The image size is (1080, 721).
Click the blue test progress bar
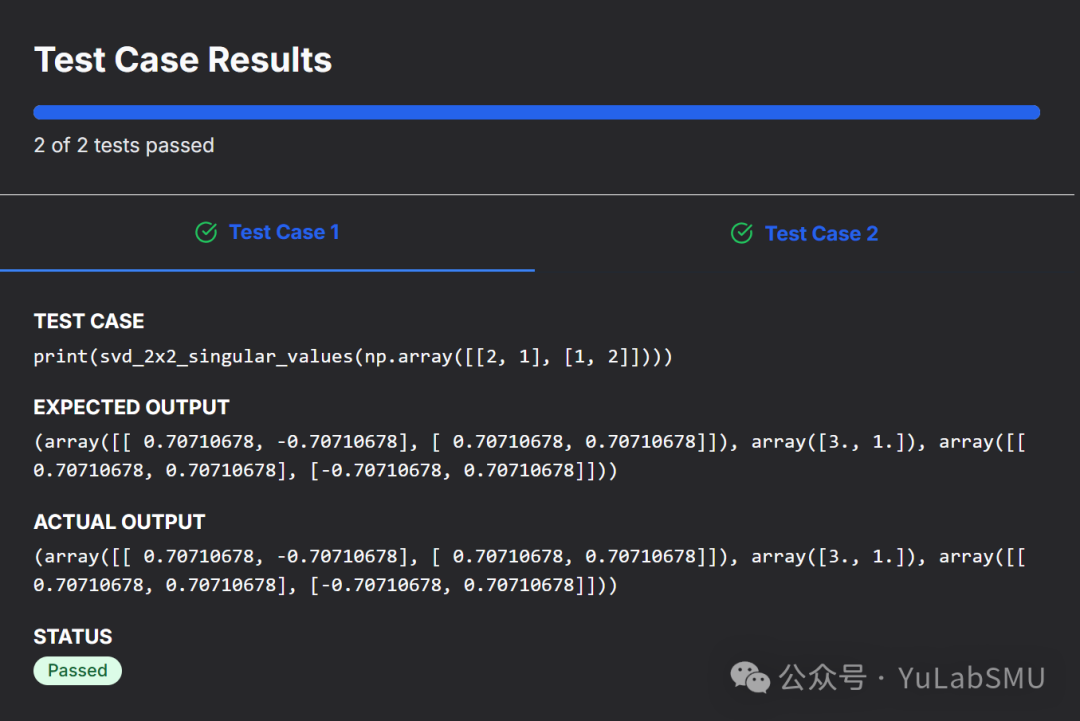point(536,112)
